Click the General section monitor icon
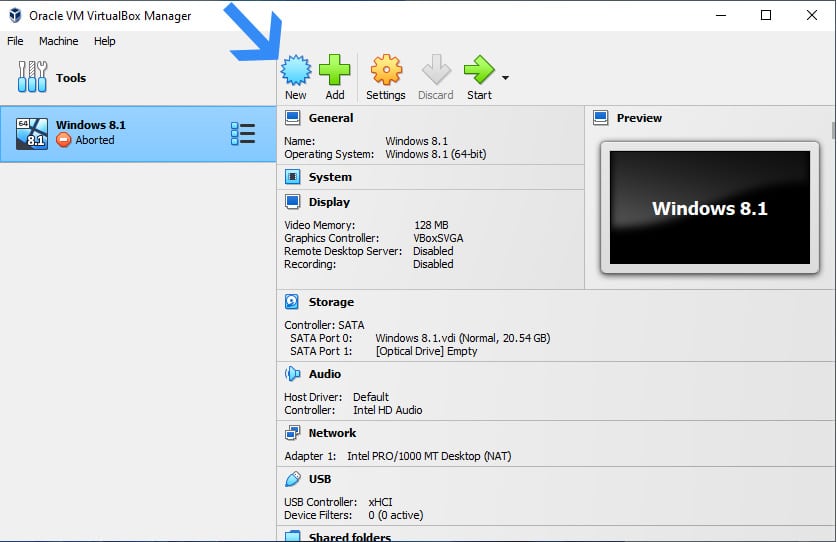The image size is (837, 542). click(293, 118)
